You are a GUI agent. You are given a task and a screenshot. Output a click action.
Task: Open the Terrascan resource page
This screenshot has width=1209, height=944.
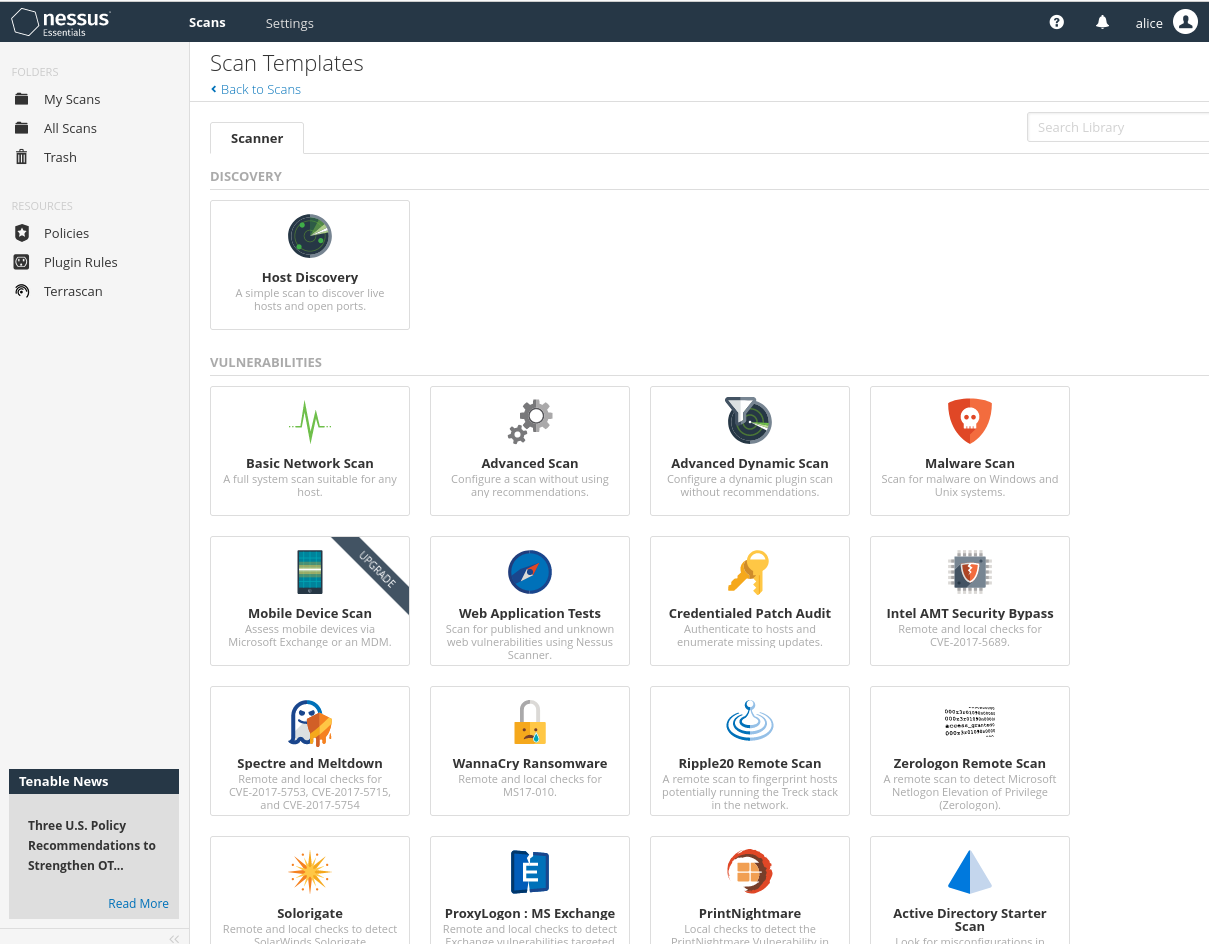[73, 291]
